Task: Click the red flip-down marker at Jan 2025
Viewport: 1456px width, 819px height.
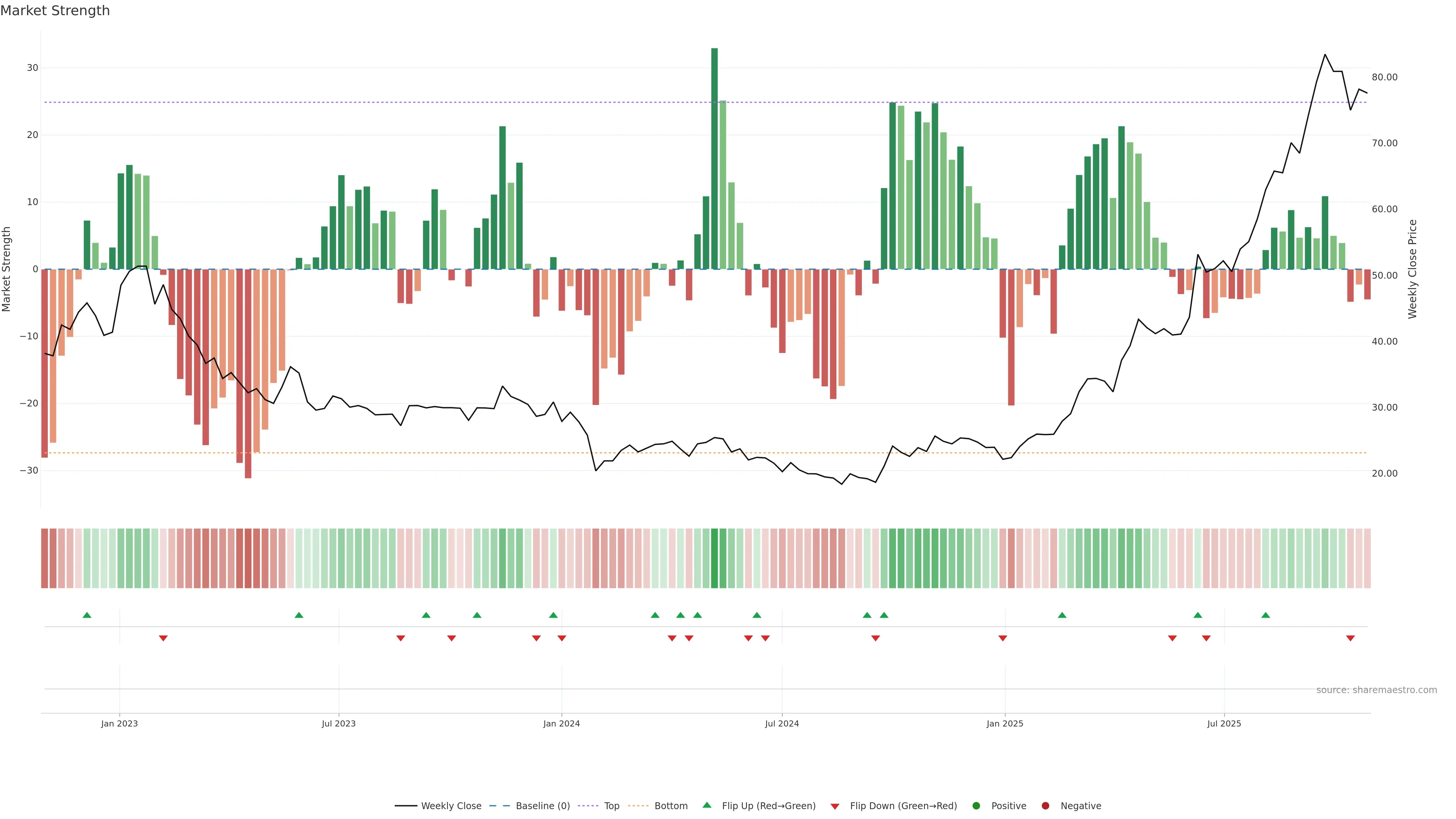Action: tap(1003, 638)
